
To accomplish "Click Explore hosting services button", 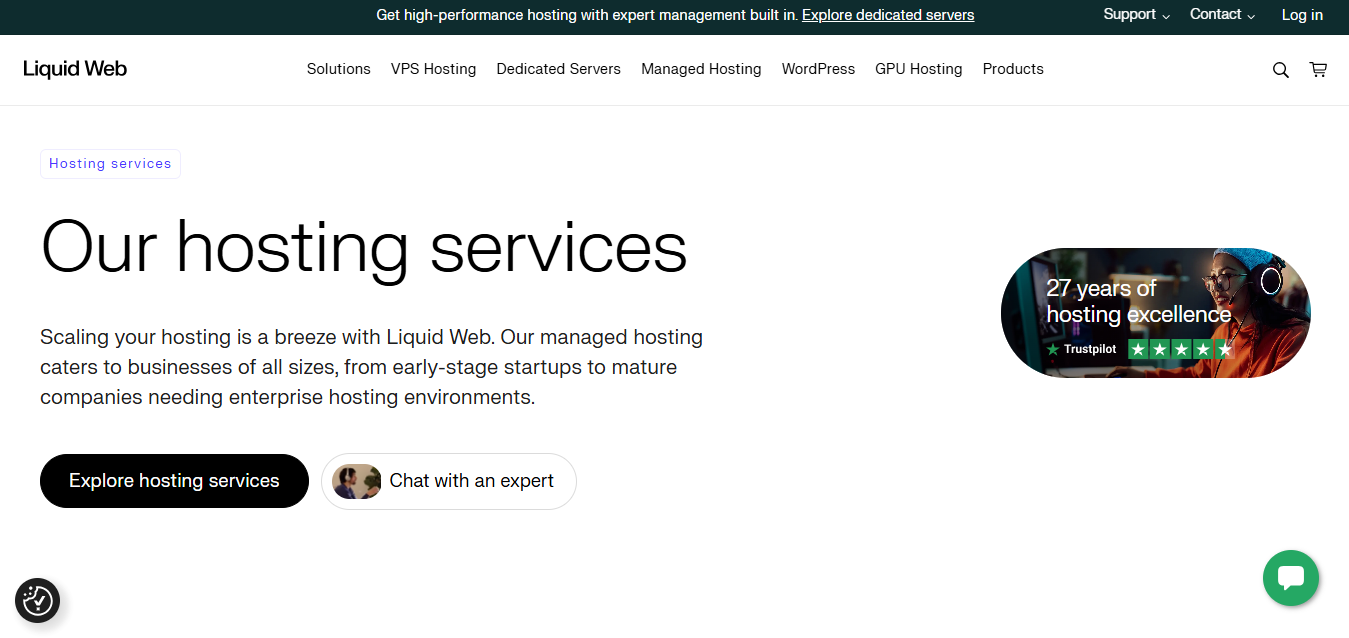I will tap(174, 481).
